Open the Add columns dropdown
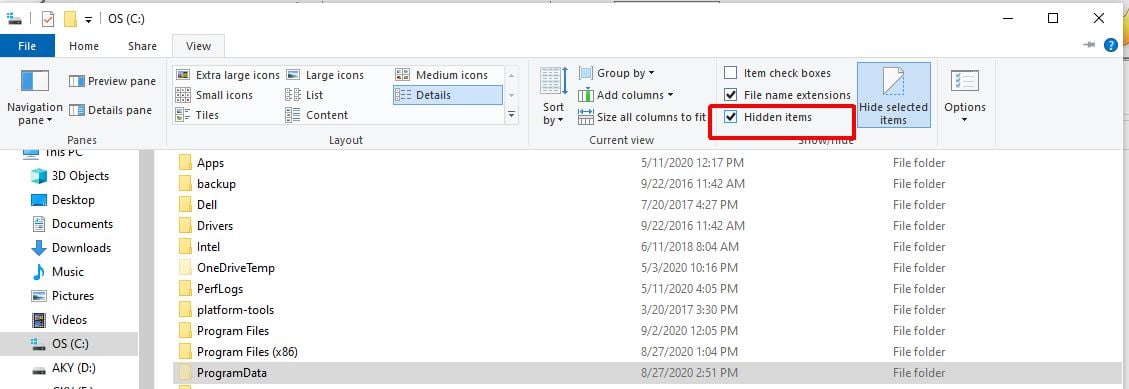Viewport: 1129px width, 389px height. point(625,95)
